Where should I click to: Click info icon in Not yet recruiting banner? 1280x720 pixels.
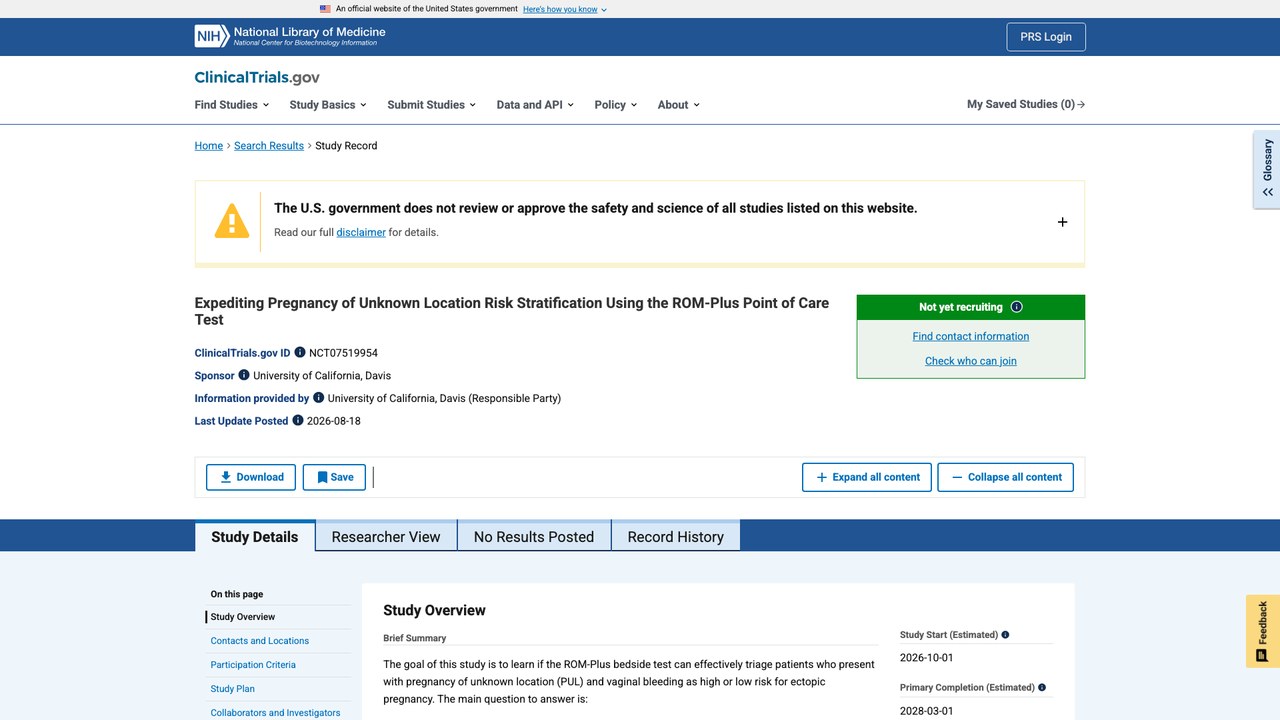pyautogui.click(x=1017, y=307)
